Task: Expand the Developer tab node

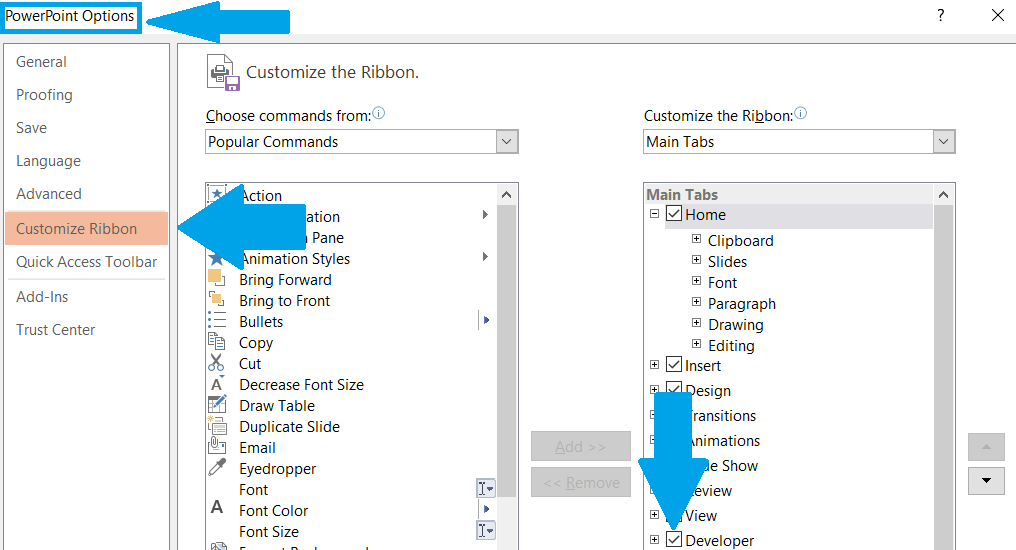Action: click(654, 539)
